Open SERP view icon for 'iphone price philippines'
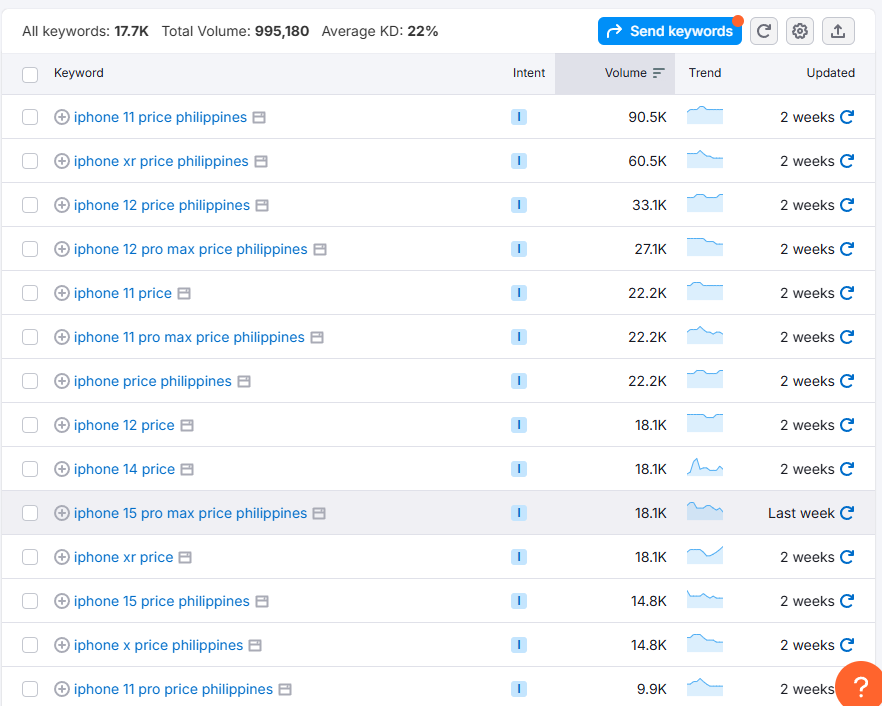The height and width of the screenshot is (706, 882). tap(244, 381)
